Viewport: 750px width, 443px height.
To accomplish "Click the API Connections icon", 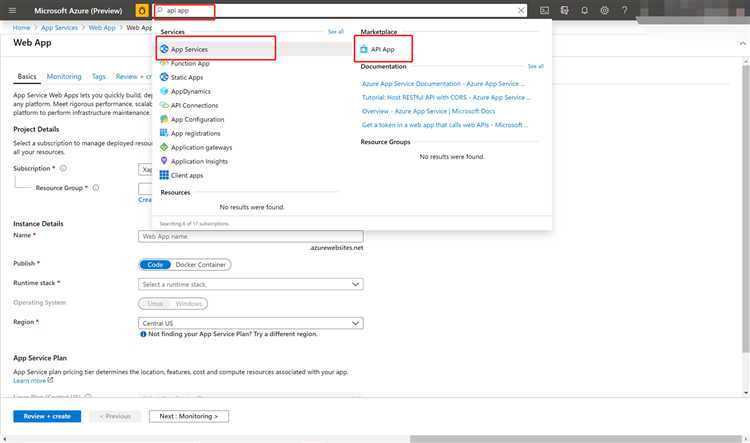I will (164, 105).
